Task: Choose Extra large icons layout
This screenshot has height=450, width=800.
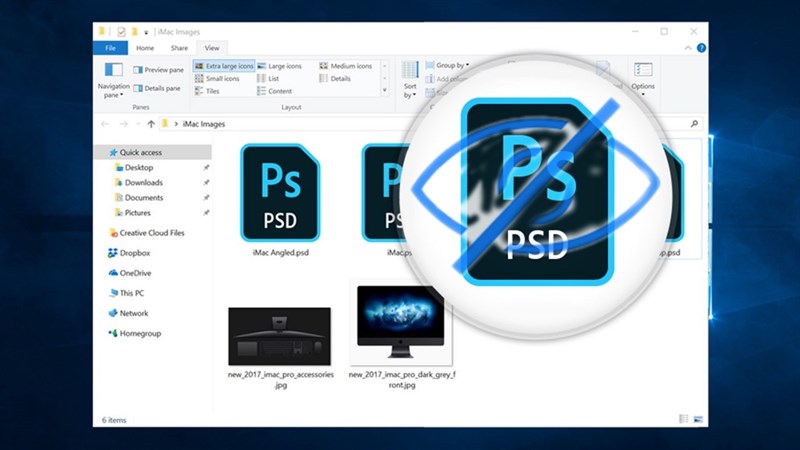Action: click(x=224, y=66)
